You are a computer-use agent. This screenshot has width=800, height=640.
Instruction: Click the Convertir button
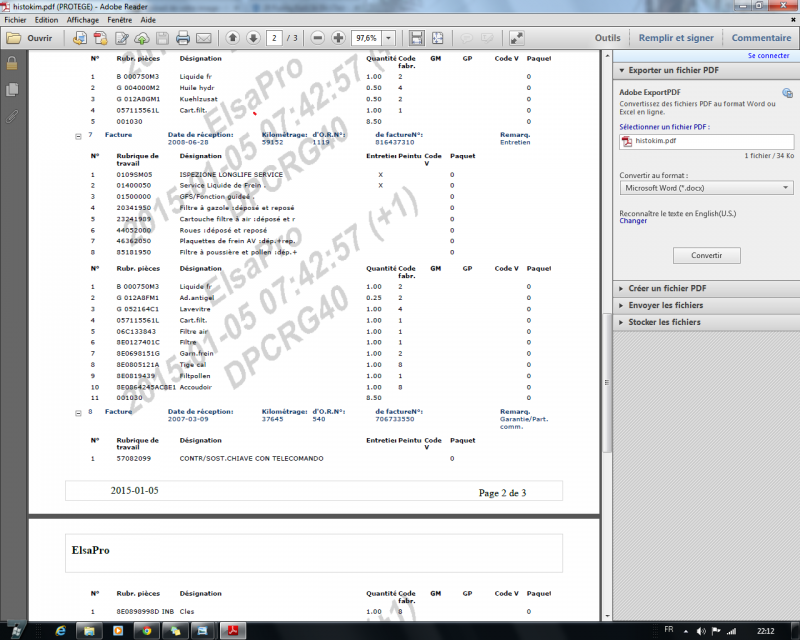[706, 255]
